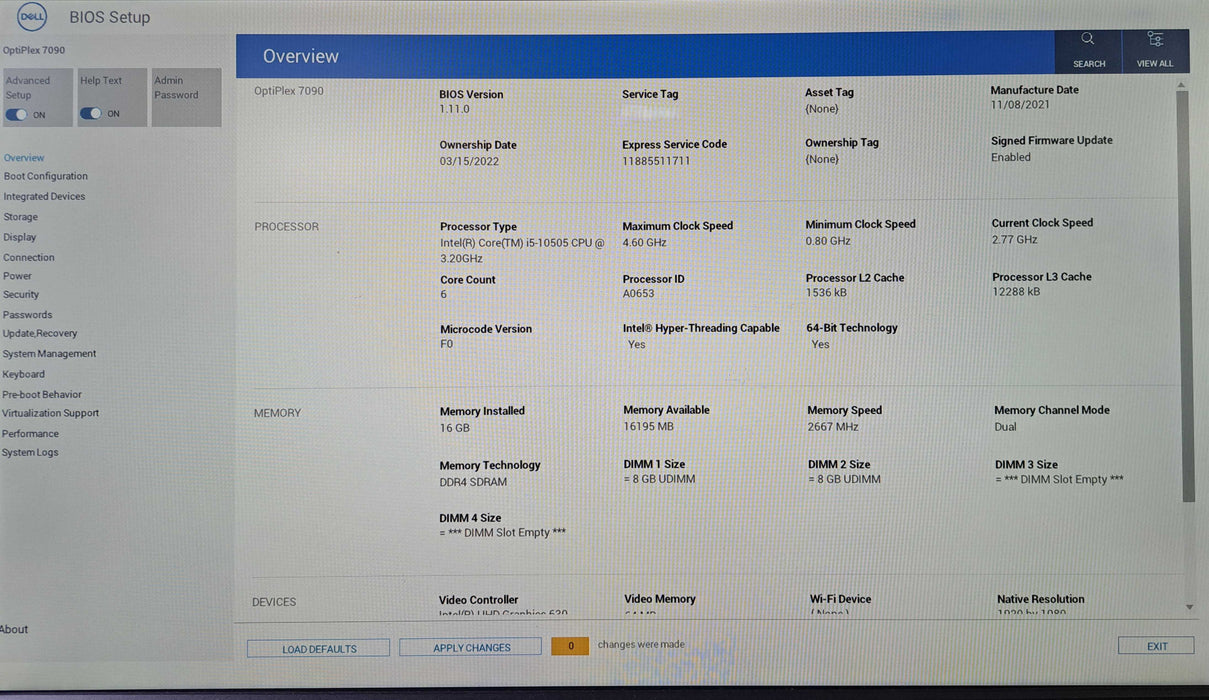The height and width of the screenshot is (700, 1209).
Task: Click Processor L2 Cache 1536 kB
Action: click(x=826, y=293)
